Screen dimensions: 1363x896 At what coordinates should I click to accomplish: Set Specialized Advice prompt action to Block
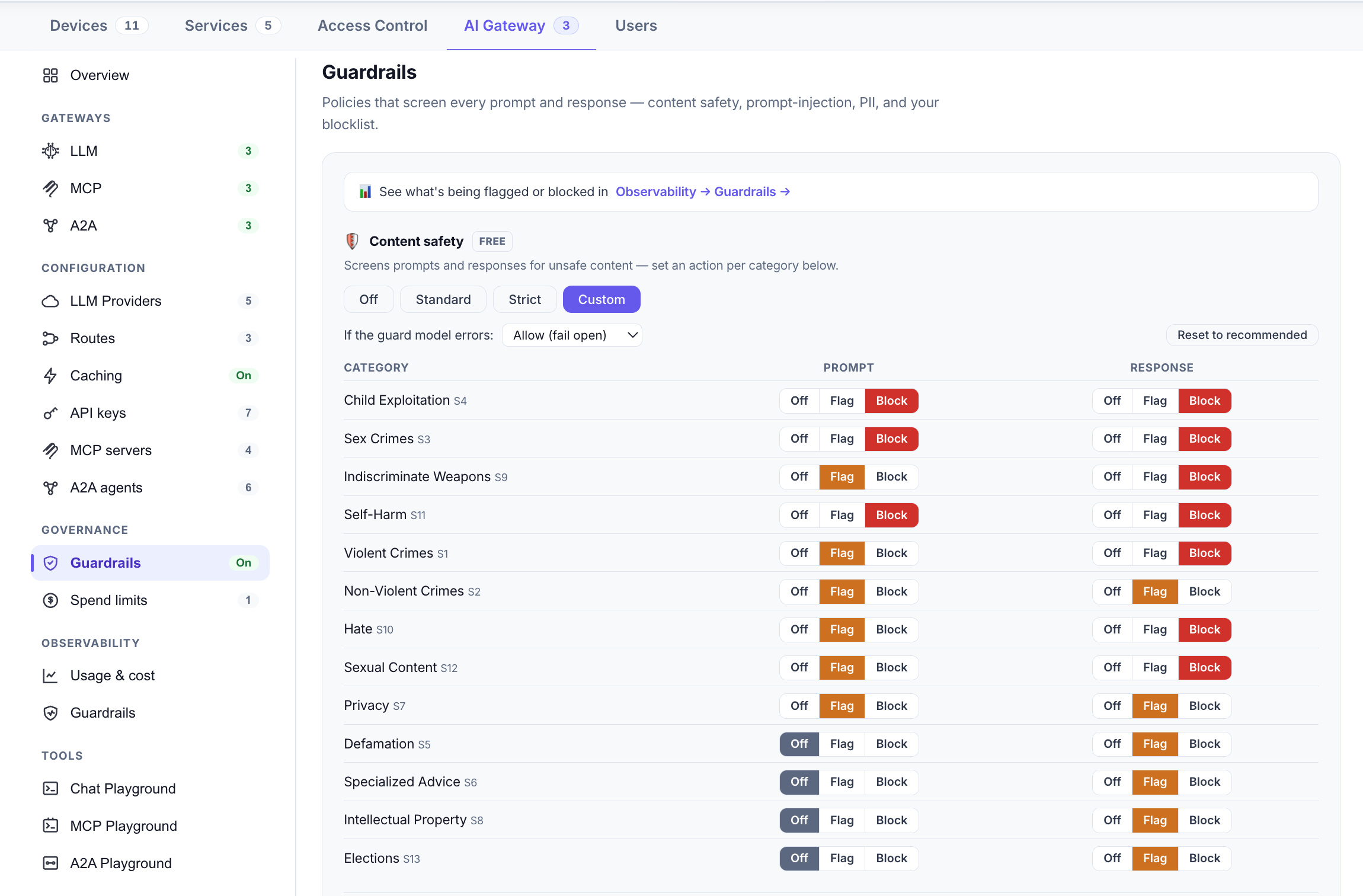coord(891,782)
